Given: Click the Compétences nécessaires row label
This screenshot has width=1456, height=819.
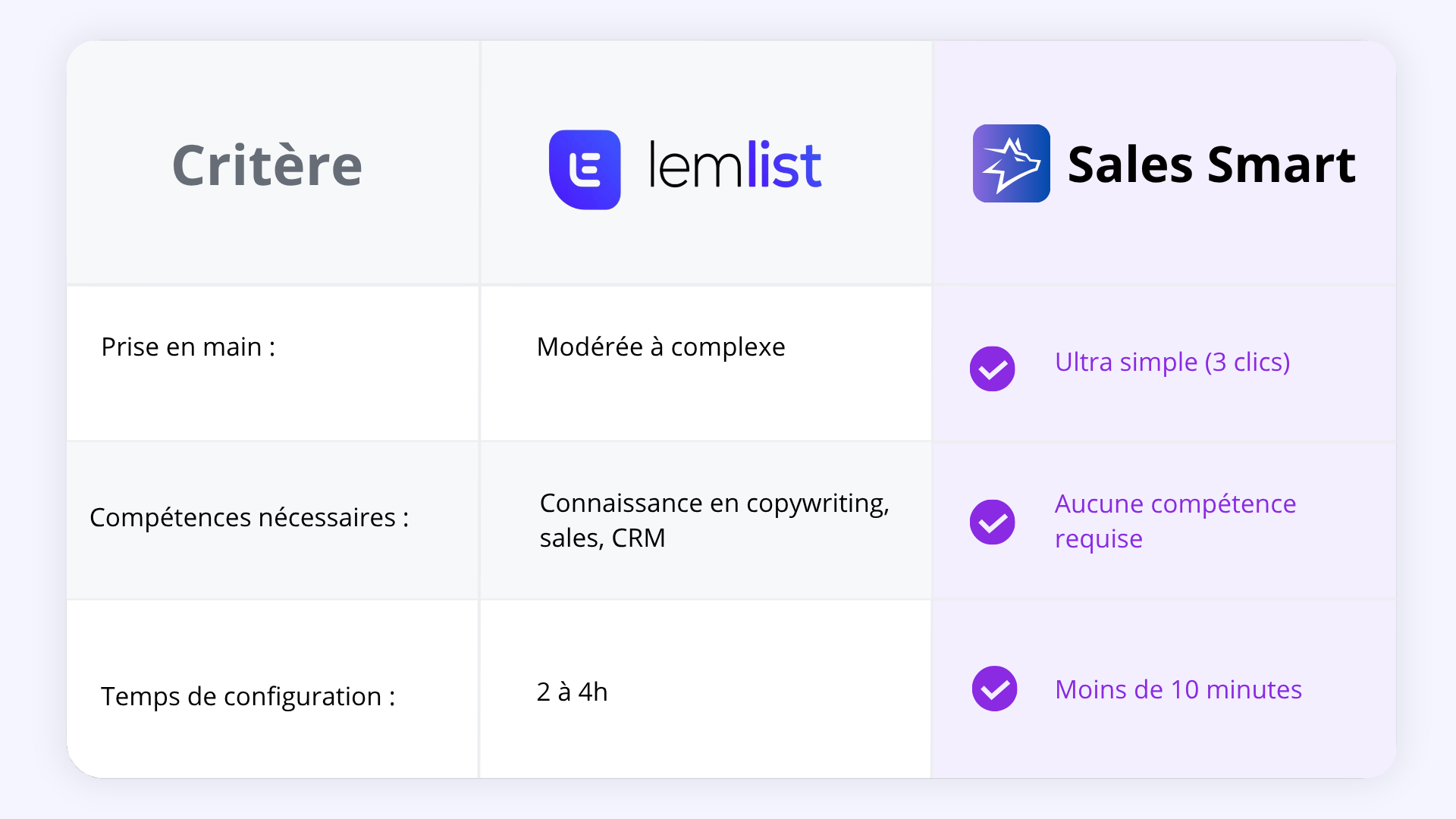Looking at the screenshot, I should click(249, 517).
